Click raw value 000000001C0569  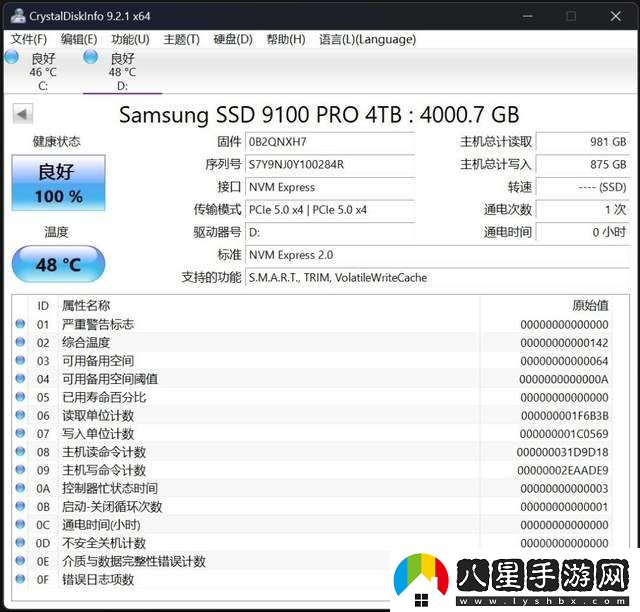tap(564, 434)
